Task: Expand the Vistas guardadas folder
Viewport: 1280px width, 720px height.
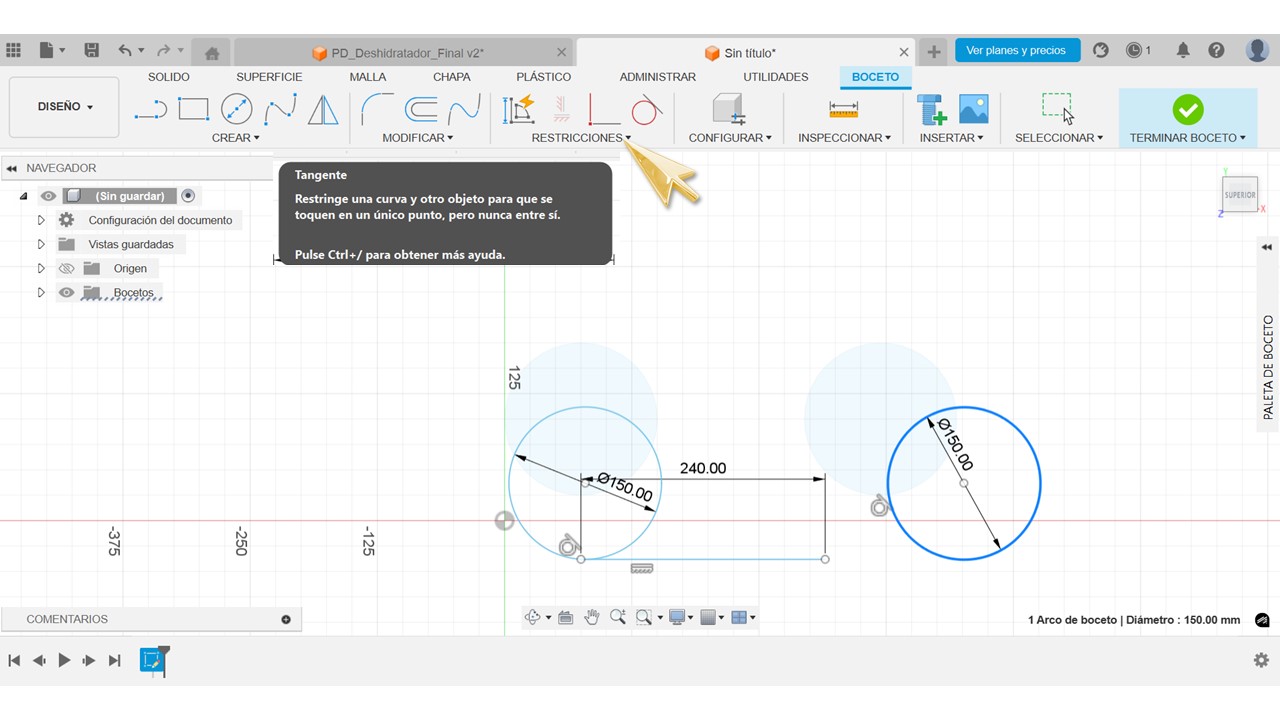Action: [x=41, y=245]
